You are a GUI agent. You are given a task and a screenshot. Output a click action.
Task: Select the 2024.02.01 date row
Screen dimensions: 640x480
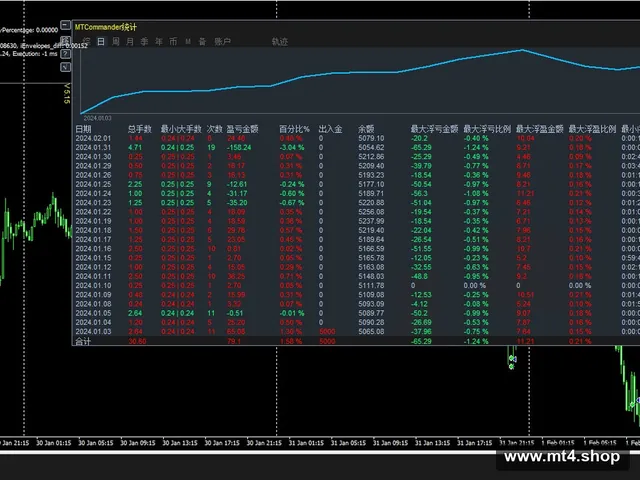[93, 138]
